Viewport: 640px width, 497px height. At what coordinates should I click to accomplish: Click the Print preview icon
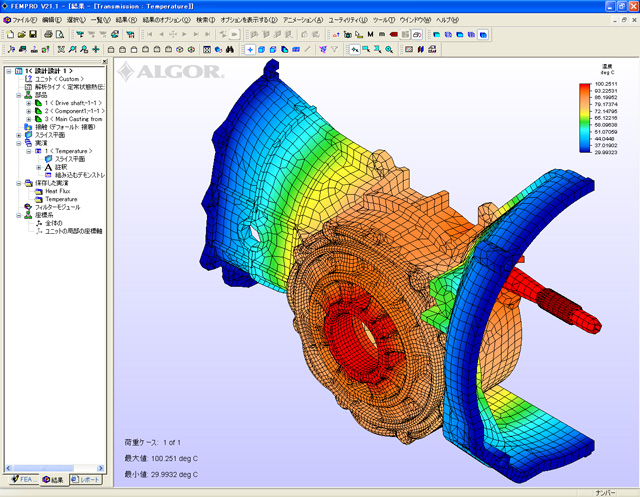(x=60, y=35)
